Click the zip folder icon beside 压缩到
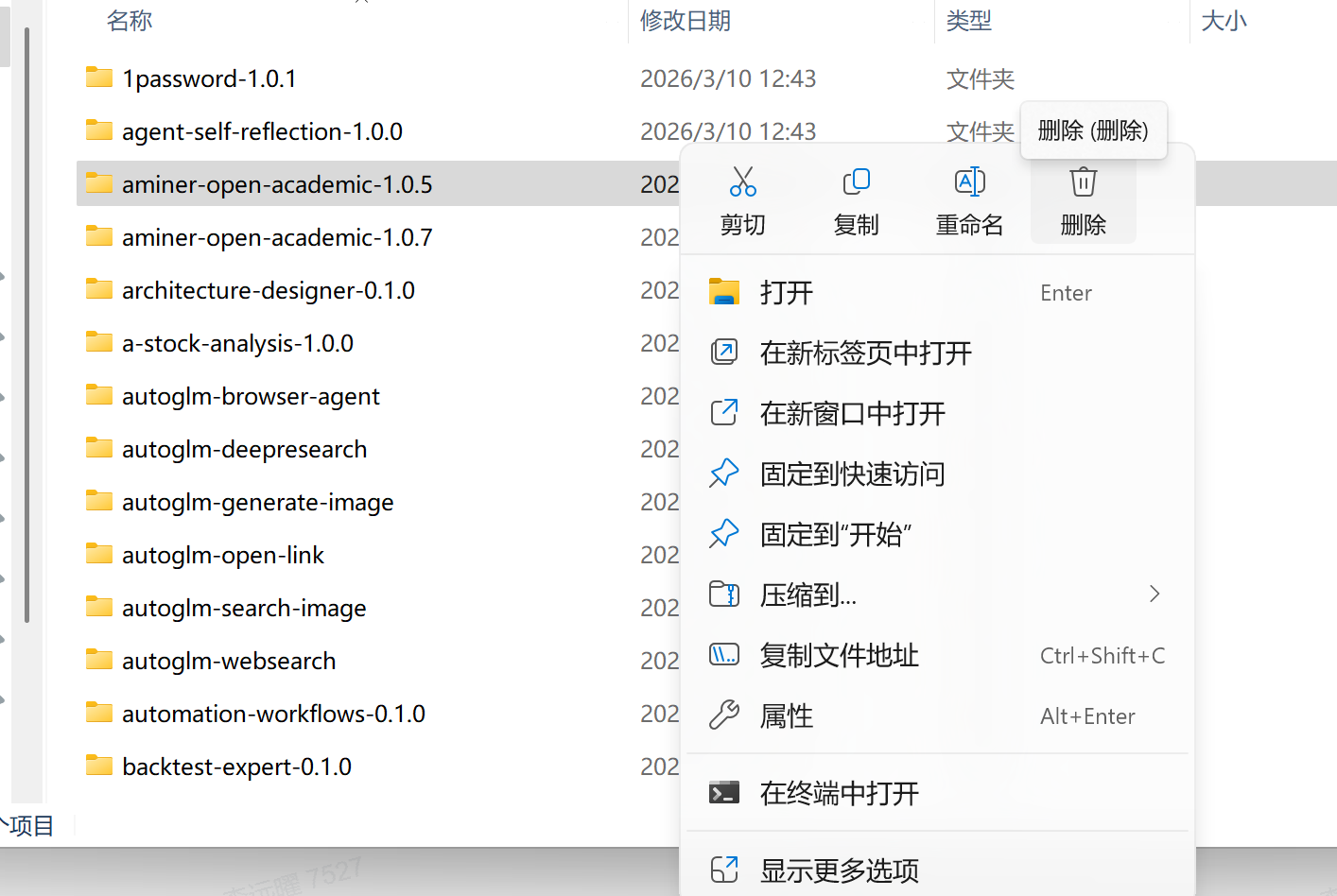The image size is (1337, 896). 724,594
